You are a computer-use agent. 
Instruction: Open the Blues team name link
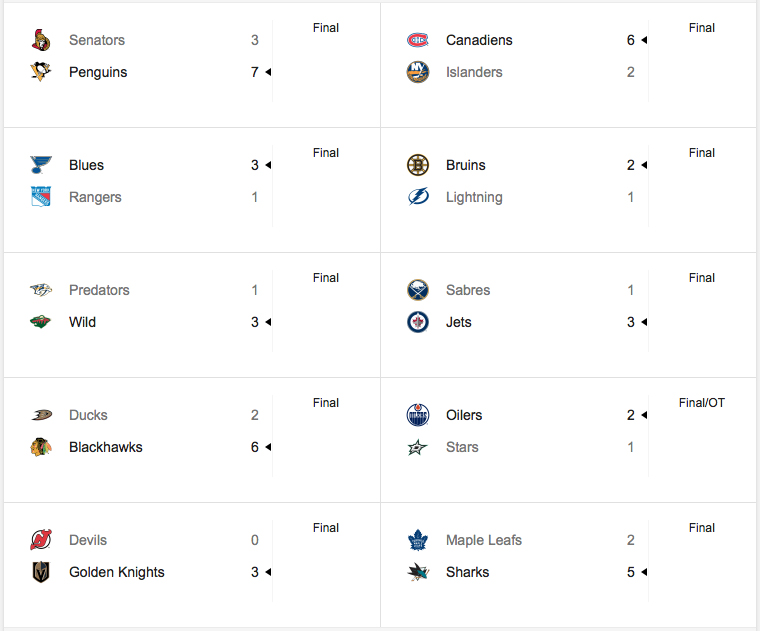coord(86,165)
